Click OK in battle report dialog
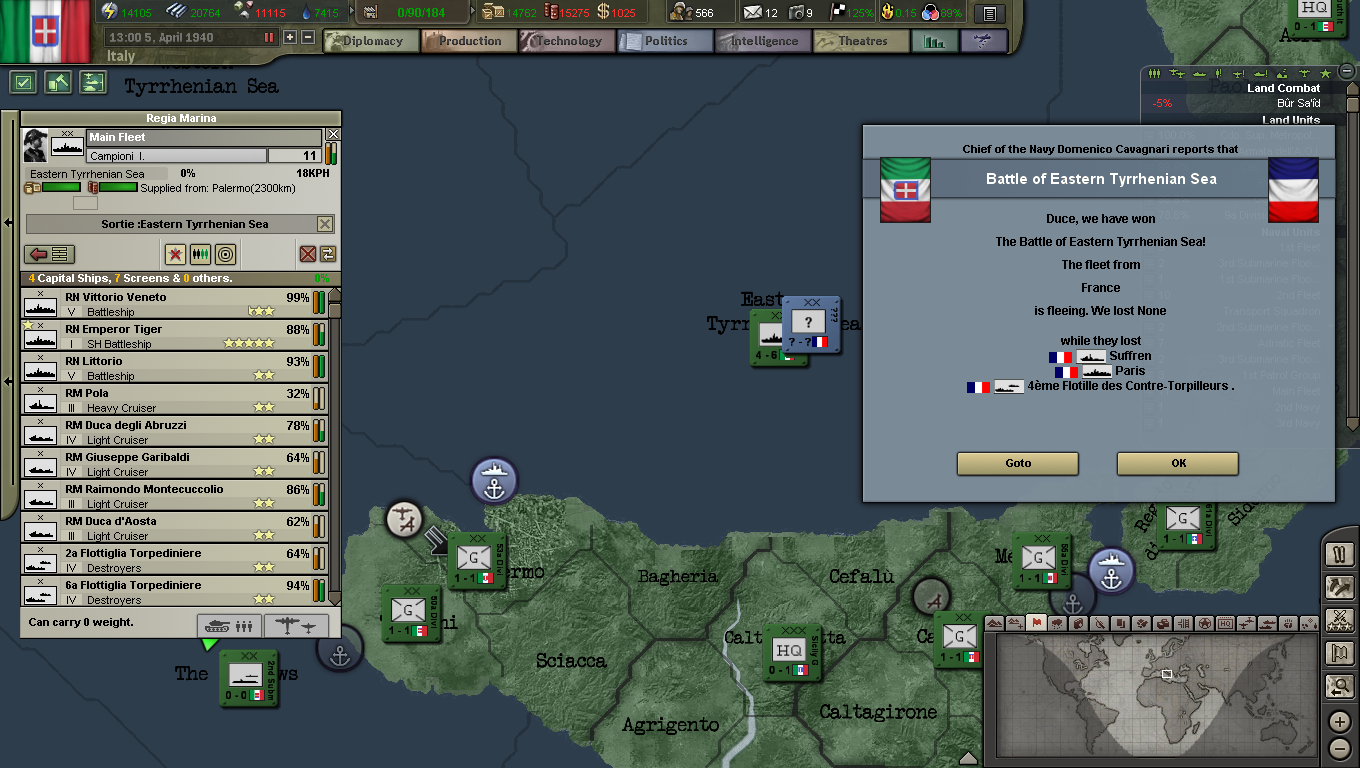The image size is (1360, 768). (x=1178, y=463)
